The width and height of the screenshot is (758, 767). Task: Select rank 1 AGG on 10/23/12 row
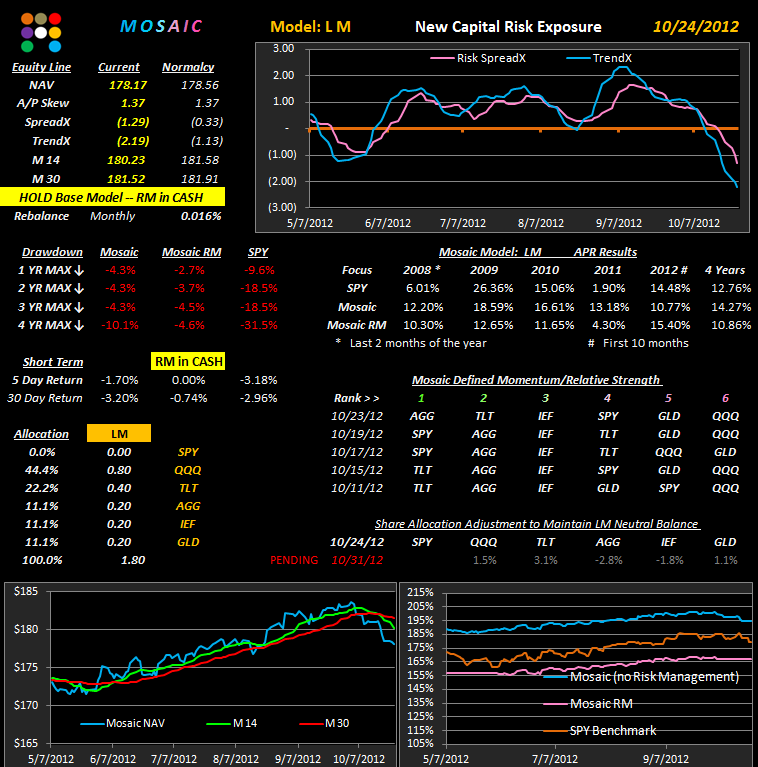[422, 416]
